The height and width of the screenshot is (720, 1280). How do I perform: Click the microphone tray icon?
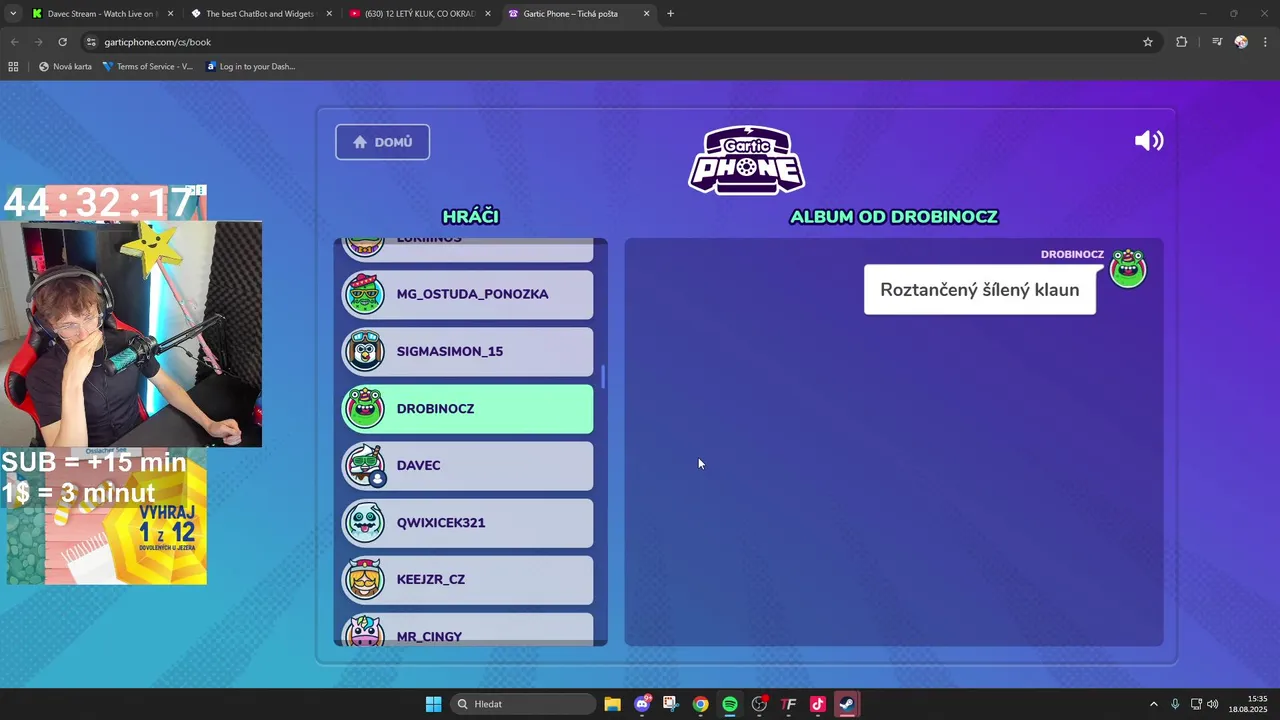pyautogui.click(x=1175, y=704)
